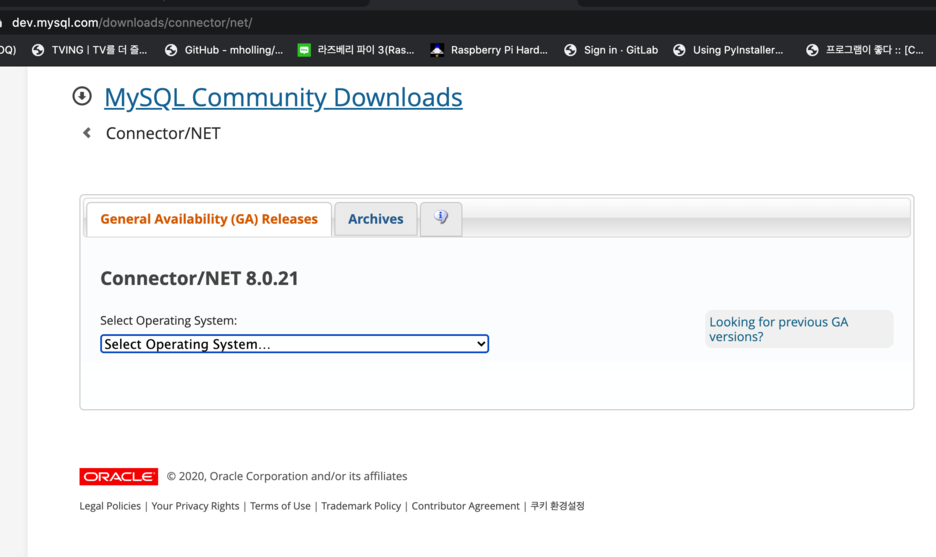Screen dimensions: 936x557
Task: Open the information icon tab
Action: coord(441,219)
